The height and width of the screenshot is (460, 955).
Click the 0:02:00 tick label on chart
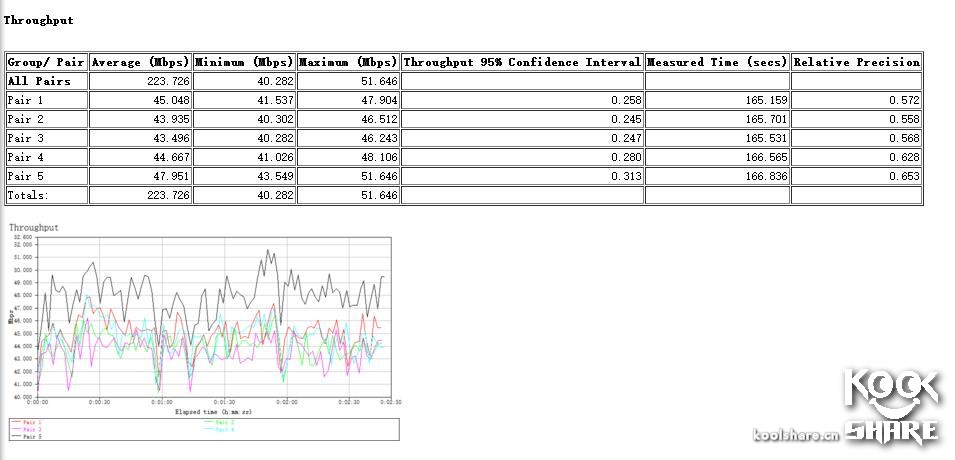(x=287, y=402)
